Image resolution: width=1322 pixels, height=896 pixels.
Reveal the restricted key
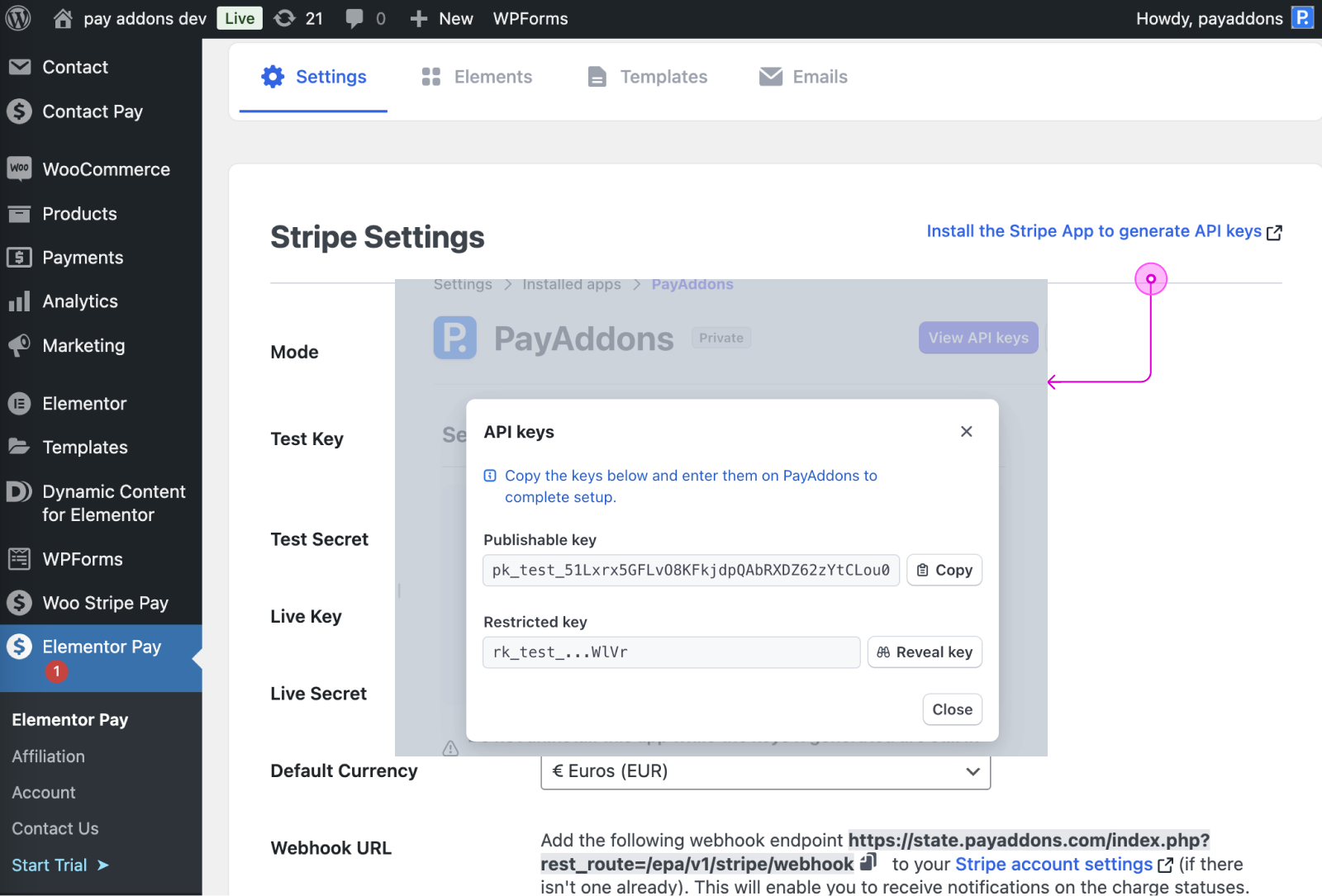[x=924, y=652]
